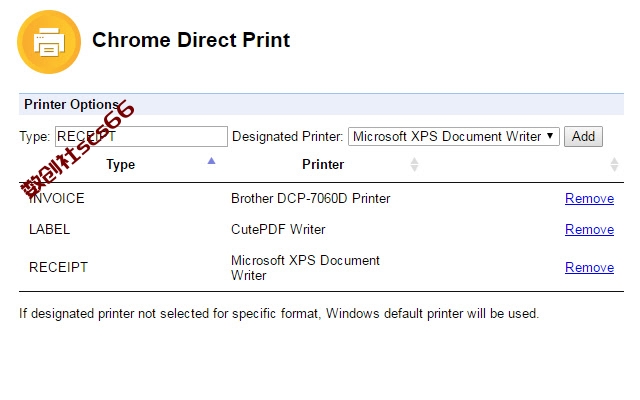Select the INVOICE type row cell

pyautogui.click(x=57, y=198)
